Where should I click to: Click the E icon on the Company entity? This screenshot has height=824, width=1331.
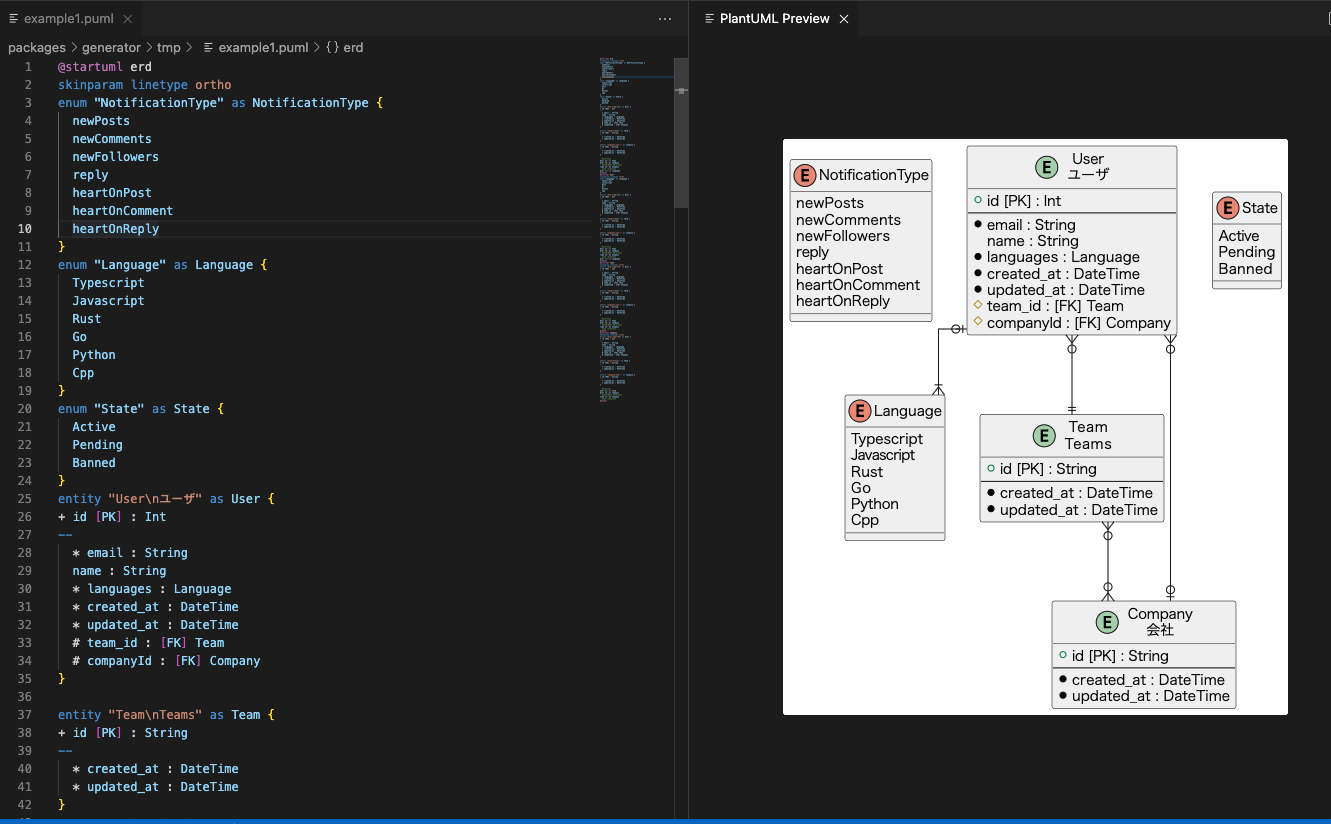(1107, 621)
